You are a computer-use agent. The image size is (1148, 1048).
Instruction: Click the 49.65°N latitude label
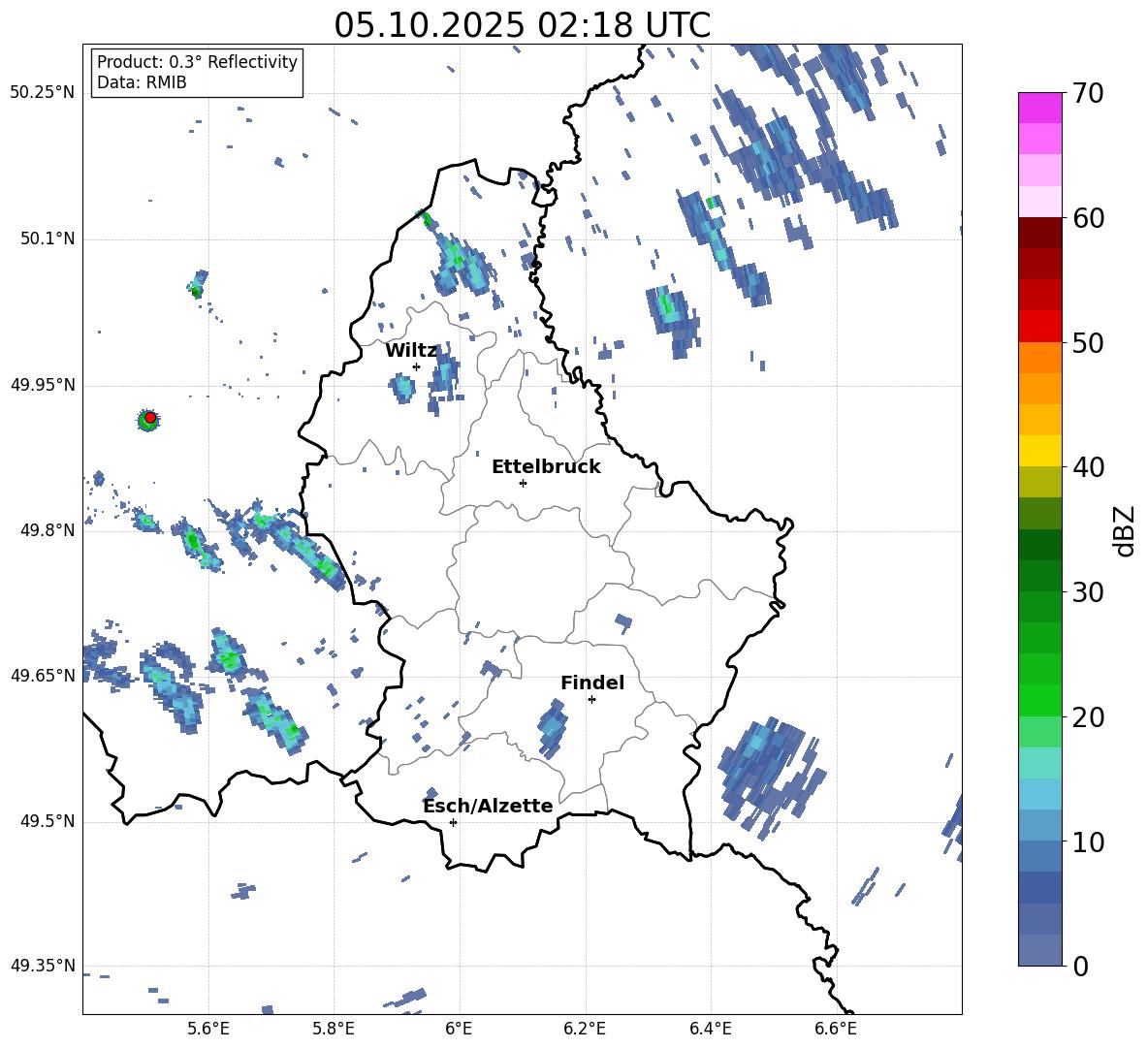click(x=43, y=676)
